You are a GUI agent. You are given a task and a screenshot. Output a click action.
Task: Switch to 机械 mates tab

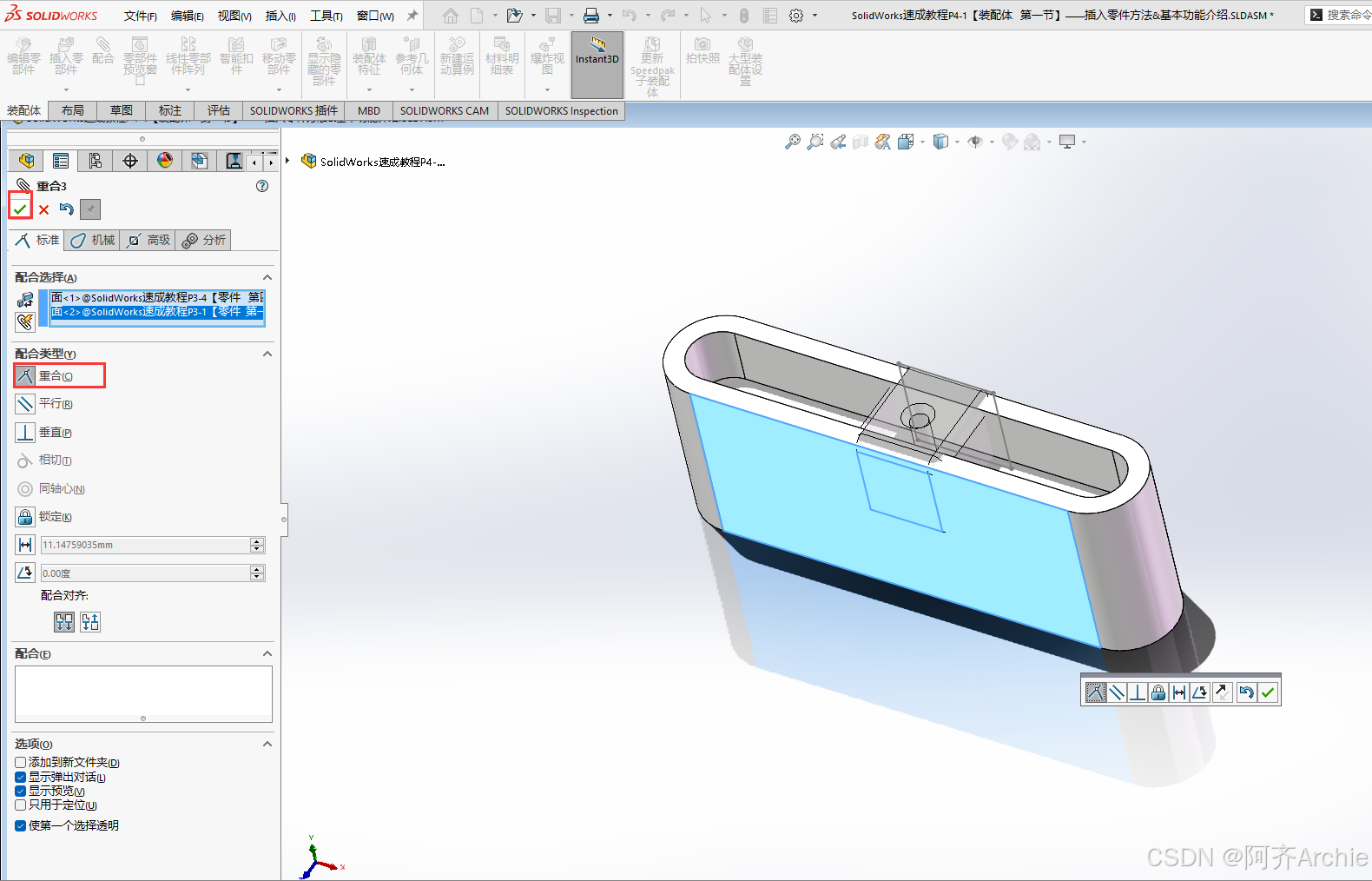[92, 240]
